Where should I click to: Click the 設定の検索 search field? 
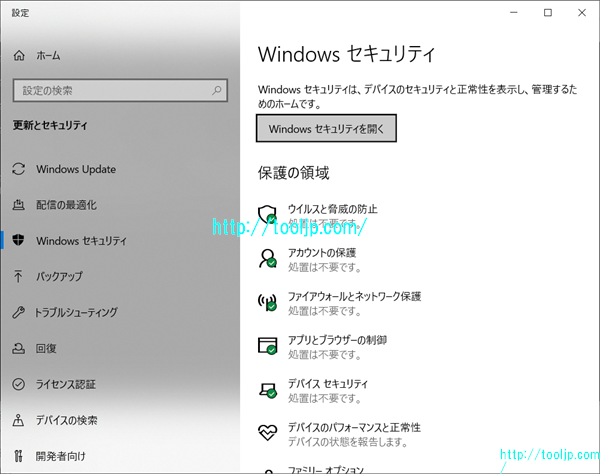coord(120,91)
